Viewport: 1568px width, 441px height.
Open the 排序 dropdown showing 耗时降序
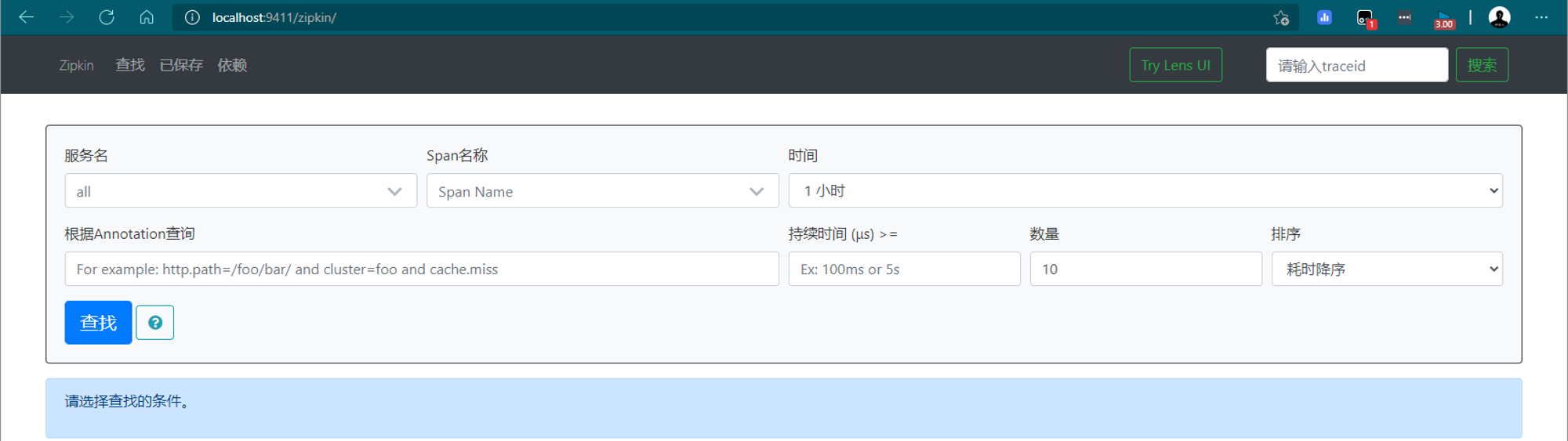(x=1387, y=269)
